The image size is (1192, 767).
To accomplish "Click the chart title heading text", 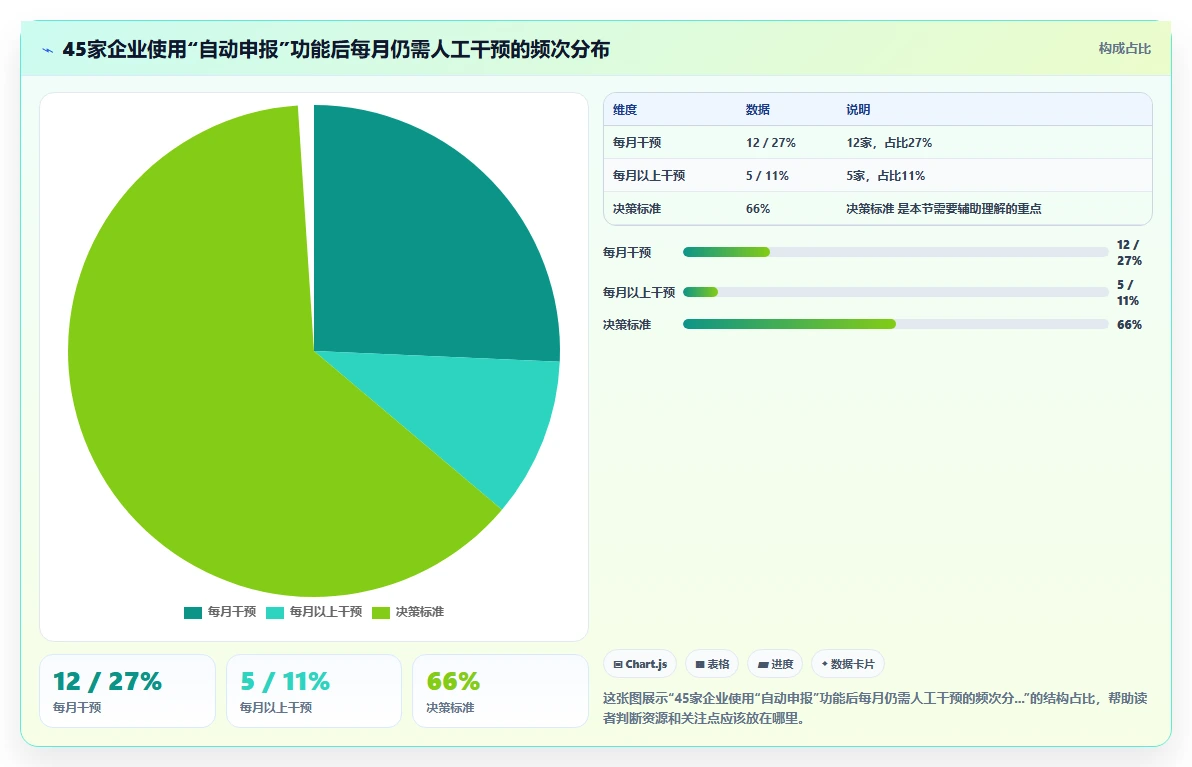I will coord(336,50).
